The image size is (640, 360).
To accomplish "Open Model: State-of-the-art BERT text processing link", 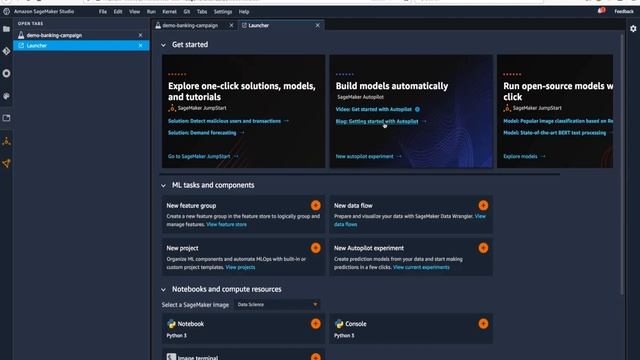I will 555,133.
